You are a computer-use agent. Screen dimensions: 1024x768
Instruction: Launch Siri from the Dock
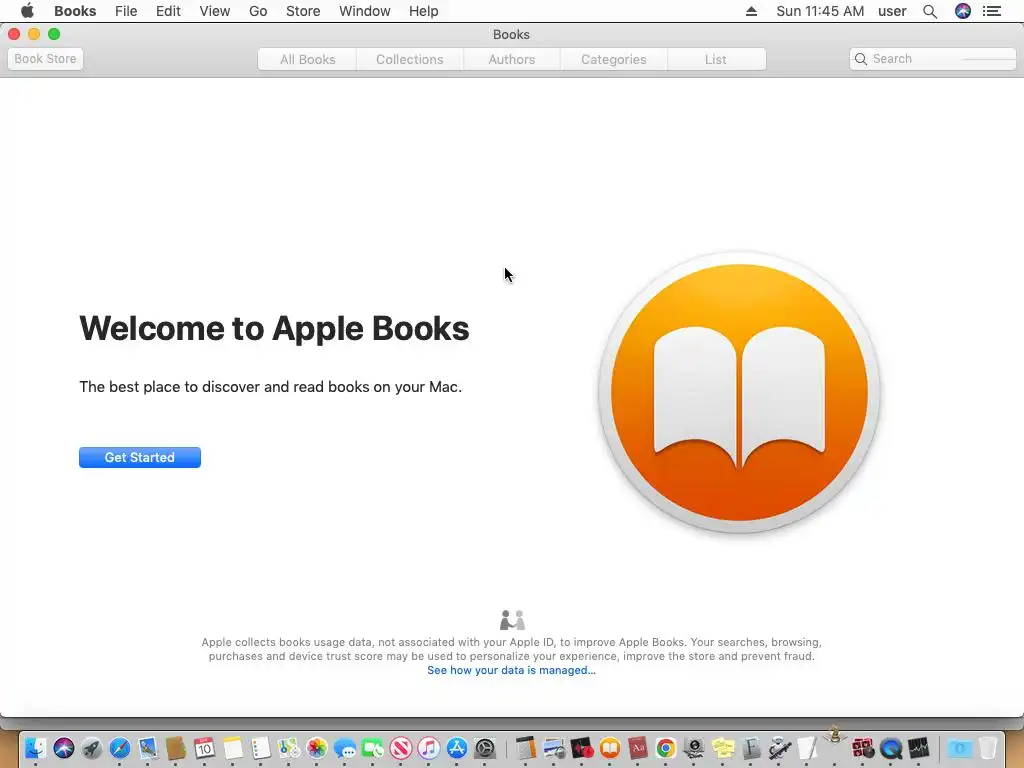(x=64, y=748)
